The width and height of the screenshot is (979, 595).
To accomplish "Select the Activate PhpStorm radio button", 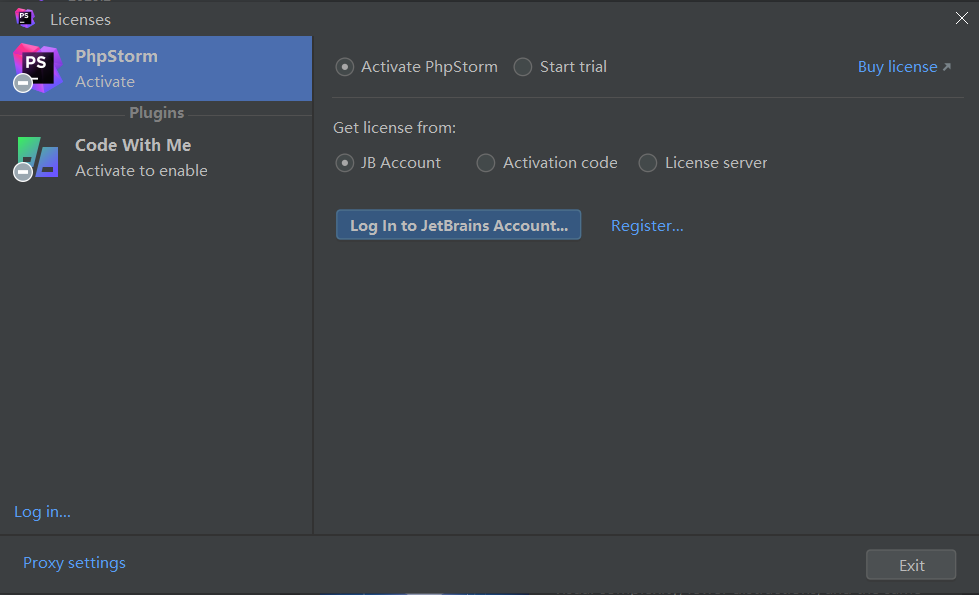I will pos(345,67).
